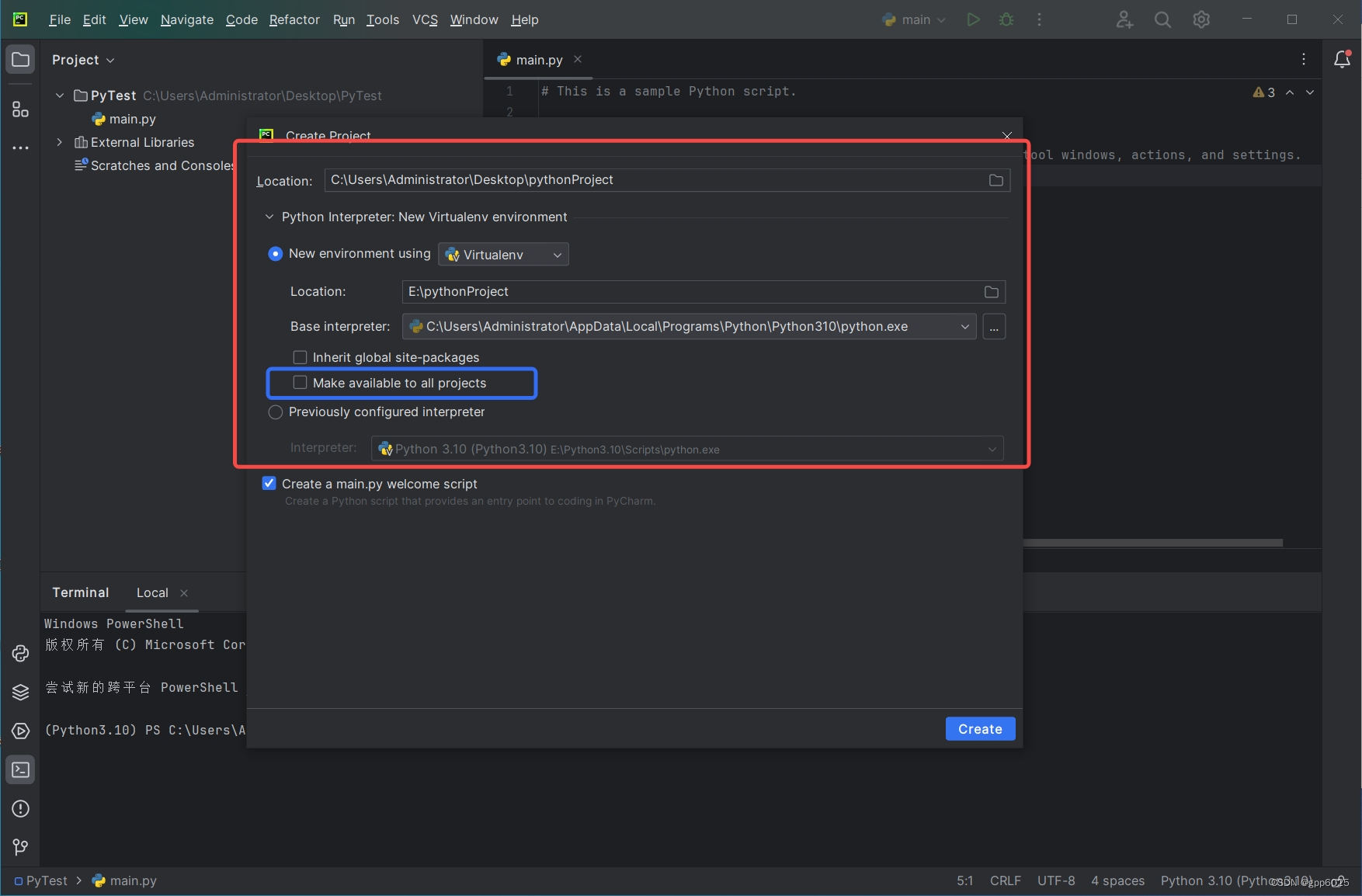
Task: Browse for virtualenv location folder
Action: (x=992, y=292)
